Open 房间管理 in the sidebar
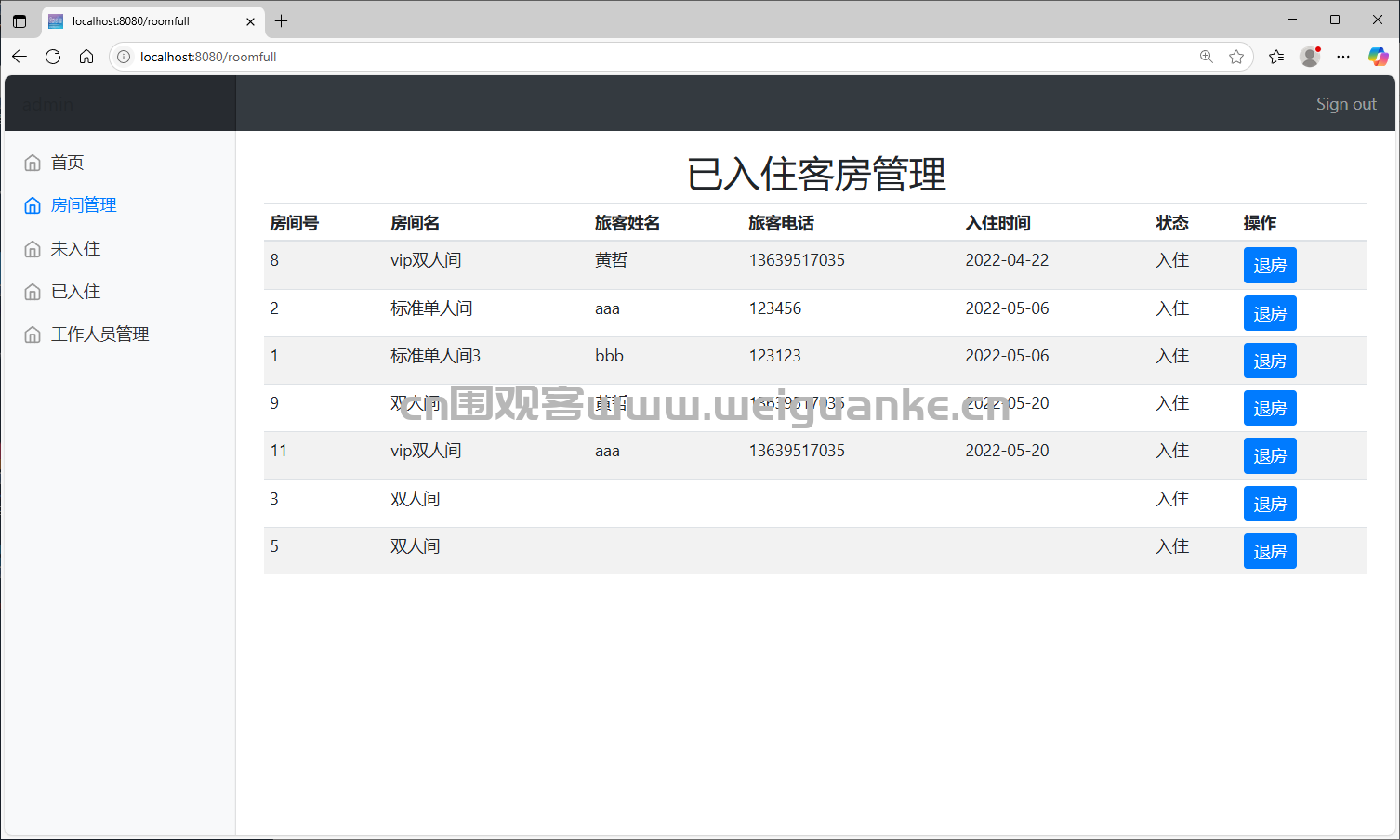 (84, 204)
